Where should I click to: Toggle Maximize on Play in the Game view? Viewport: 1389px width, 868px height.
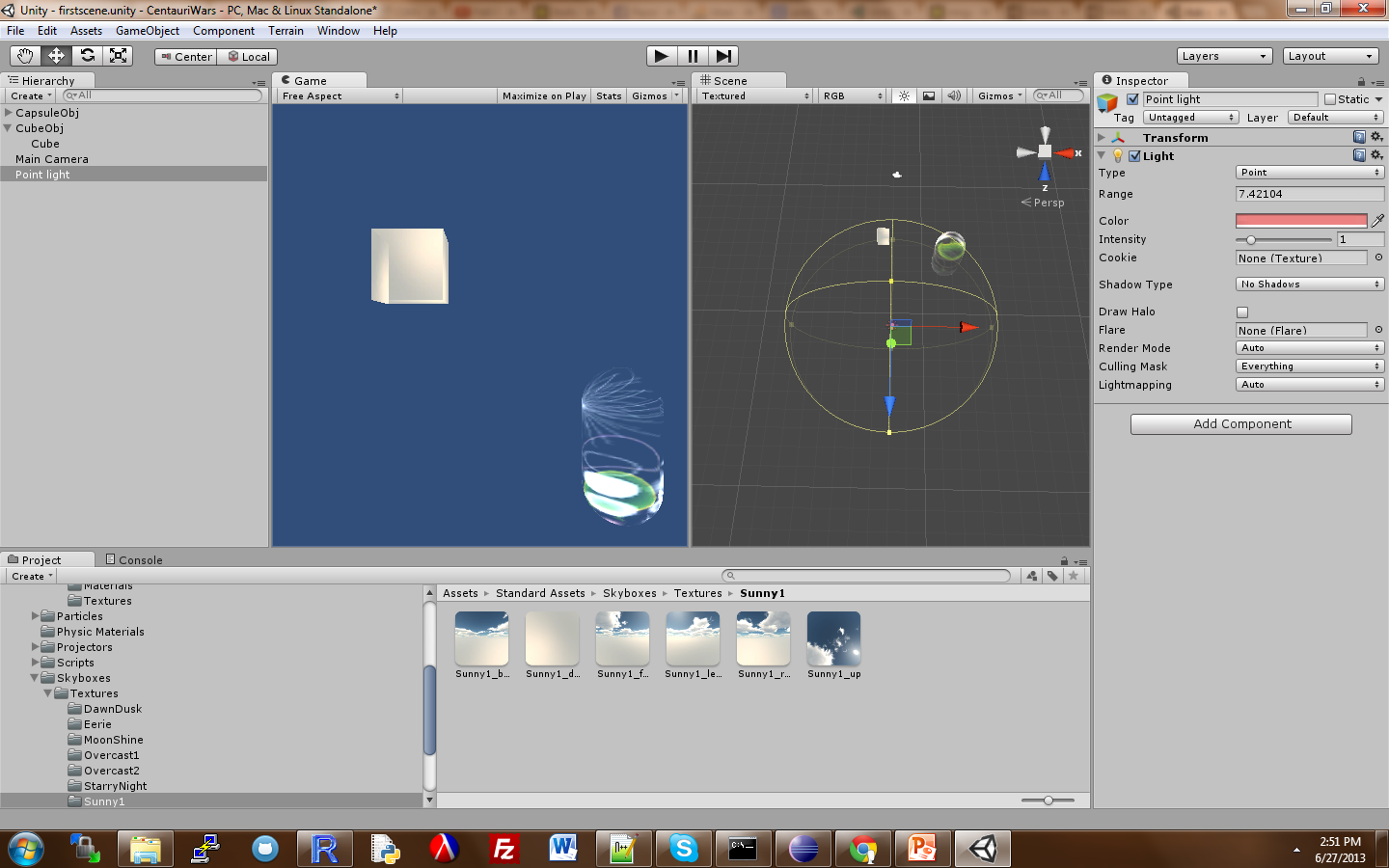tap(543, 95)
